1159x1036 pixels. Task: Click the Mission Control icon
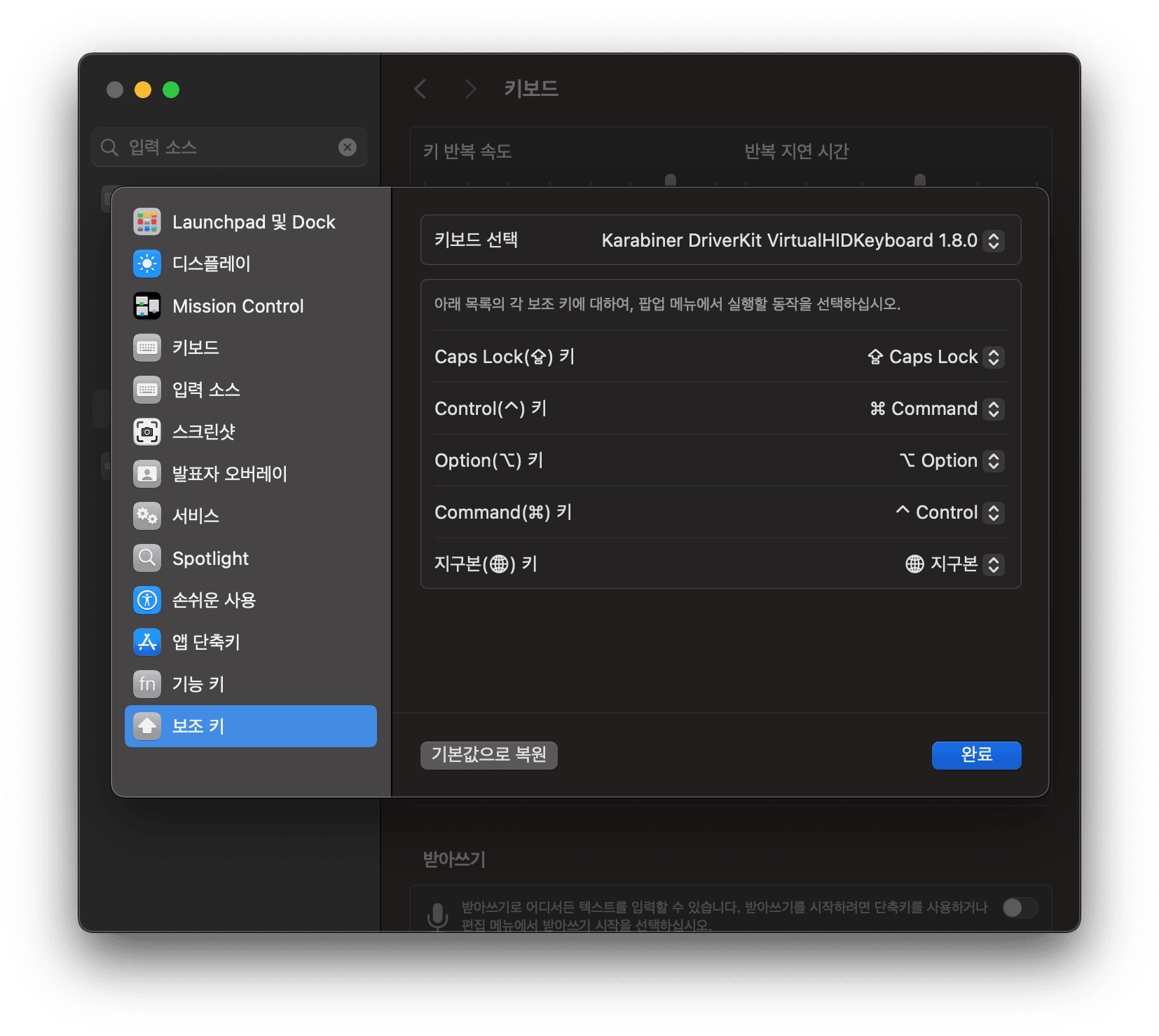147,306
